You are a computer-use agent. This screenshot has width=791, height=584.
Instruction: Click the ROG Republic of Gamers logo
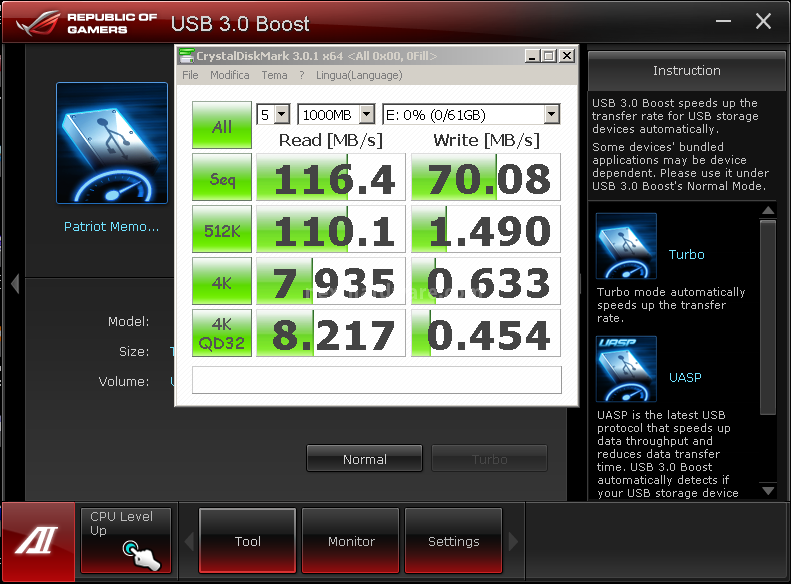[x=87, y=23]
